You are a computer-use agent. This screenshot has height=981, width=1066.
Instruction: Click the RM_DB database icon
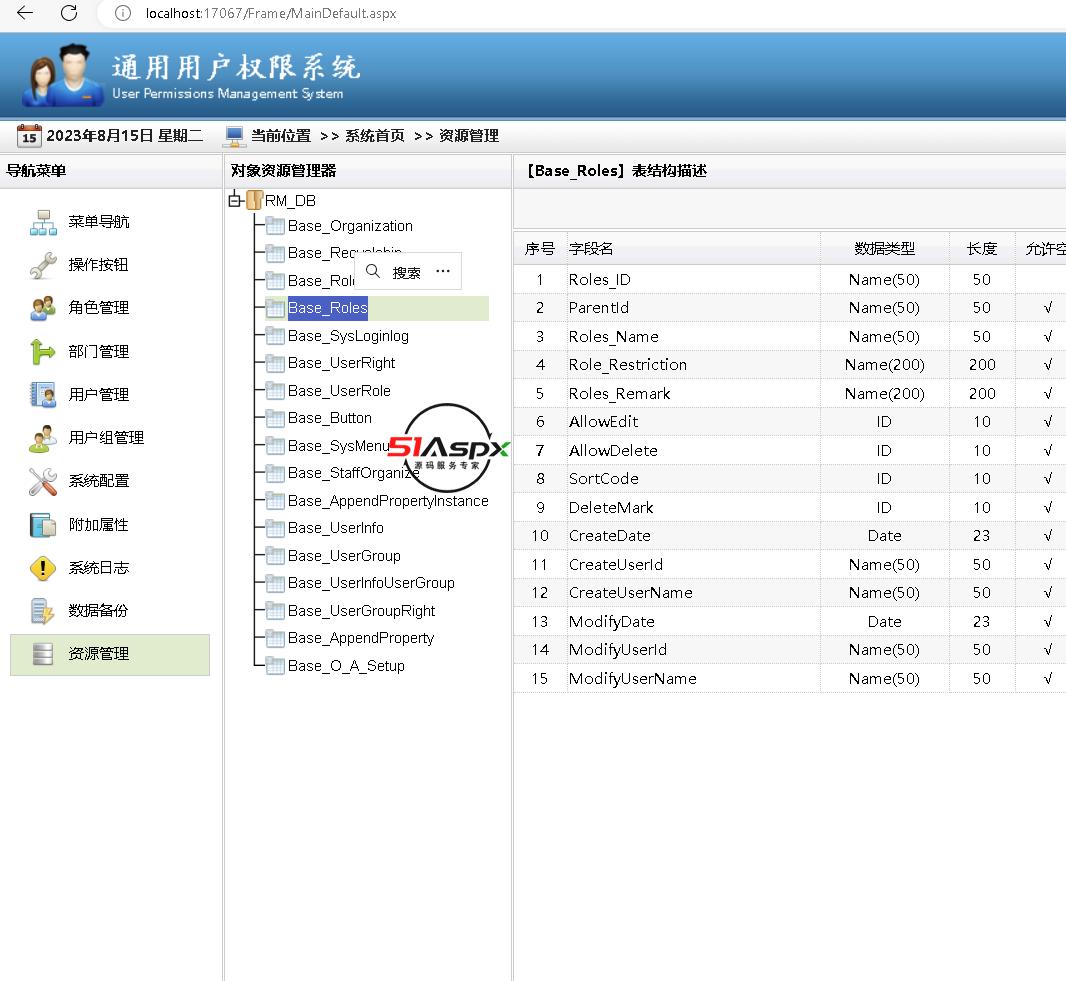pos(254,200)
